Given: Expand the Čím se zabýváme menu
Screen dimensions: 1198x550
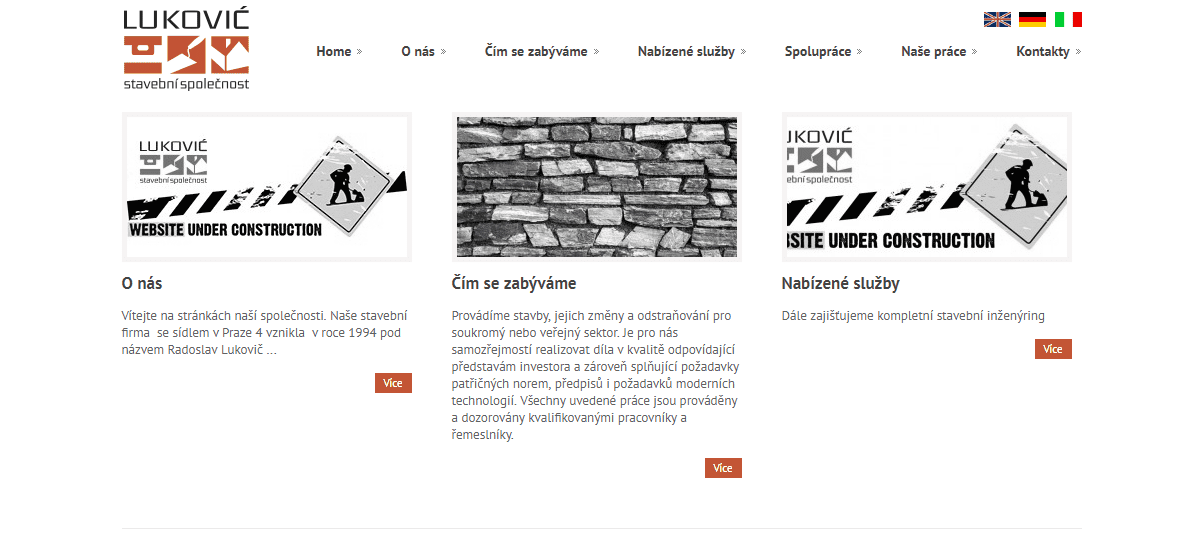Looking at the screenshot, I should pyautogui.click(x=536, y=52).
